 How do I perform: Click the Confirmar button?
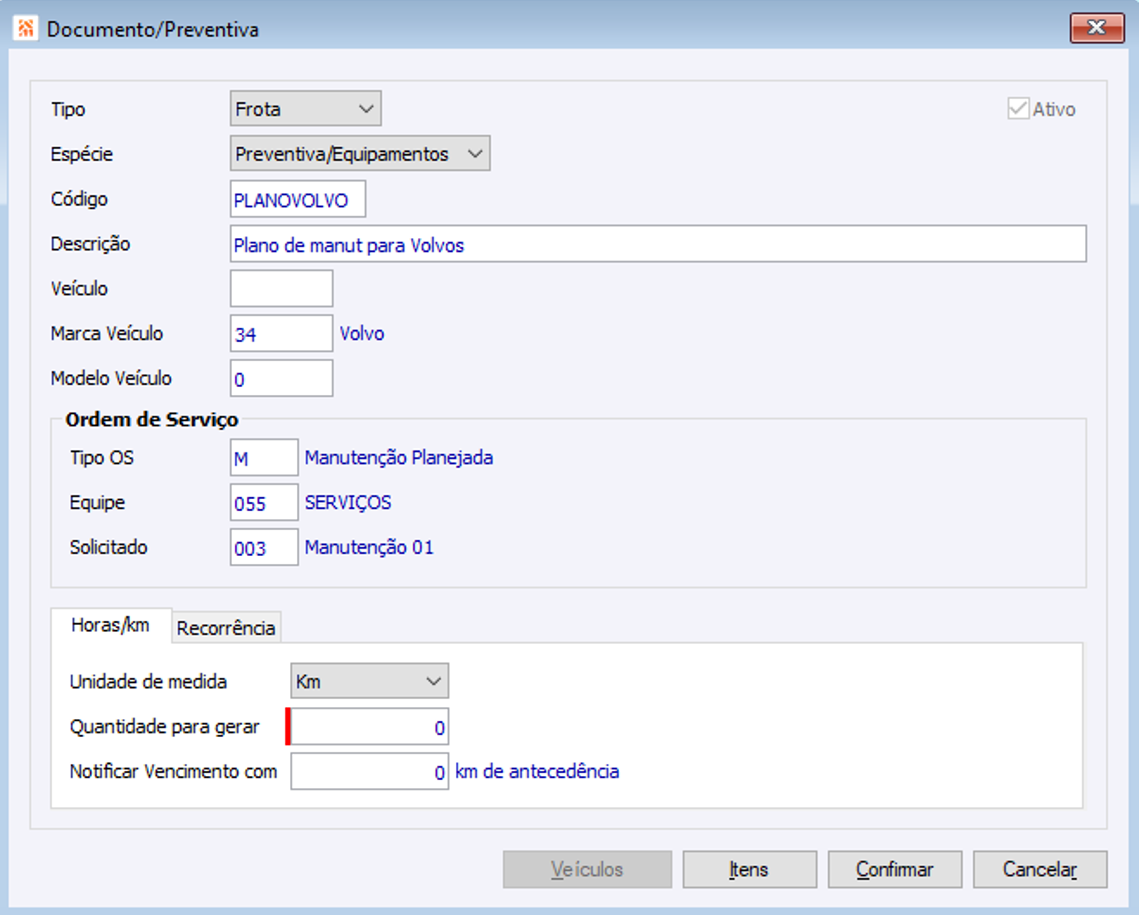point(895,869)
